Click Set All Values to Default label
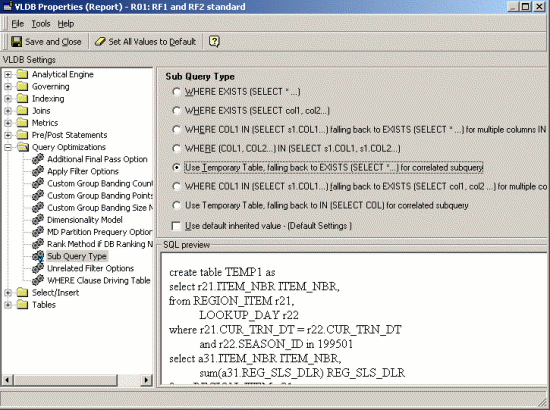 [x=152, y=42]
